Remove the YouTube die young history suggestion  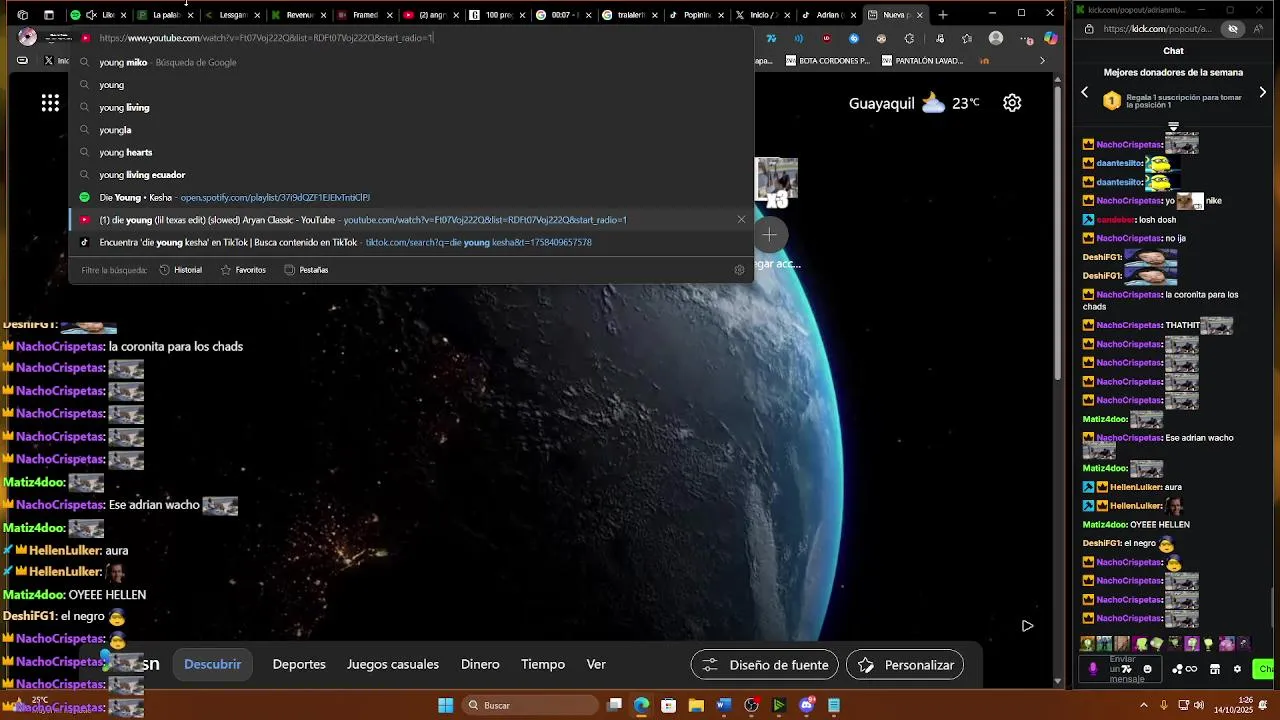click(741, 219)
